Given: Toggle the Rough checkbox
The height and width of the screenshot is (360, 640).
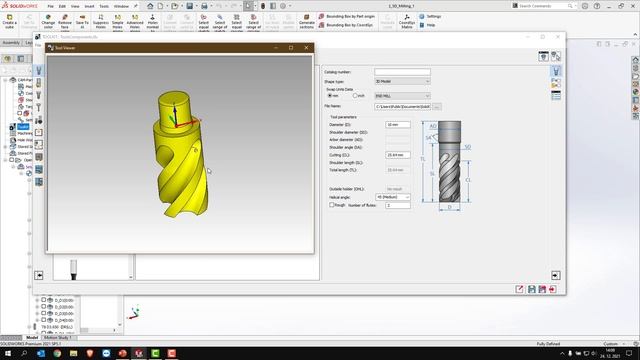Looking at the screenshot, I should (331, 205).
